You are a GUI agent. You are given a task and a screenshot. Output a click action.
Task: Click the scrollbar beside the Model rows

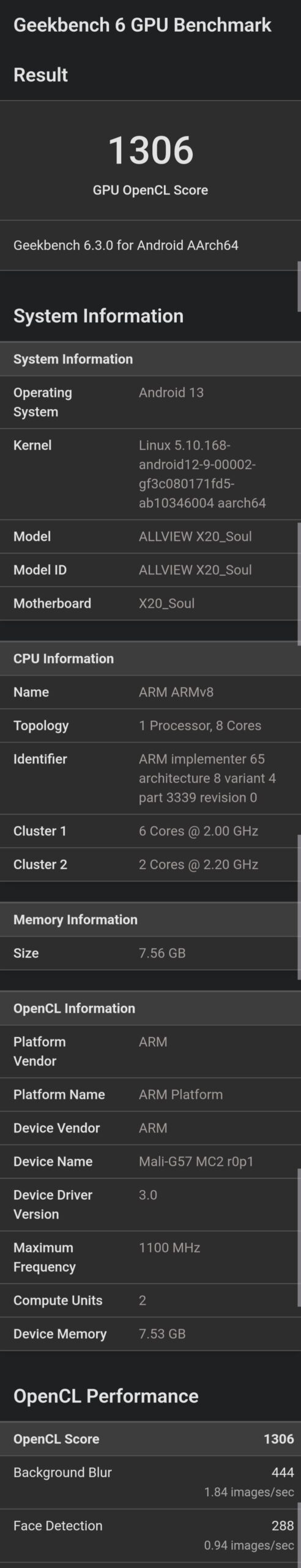pos(299,584)
